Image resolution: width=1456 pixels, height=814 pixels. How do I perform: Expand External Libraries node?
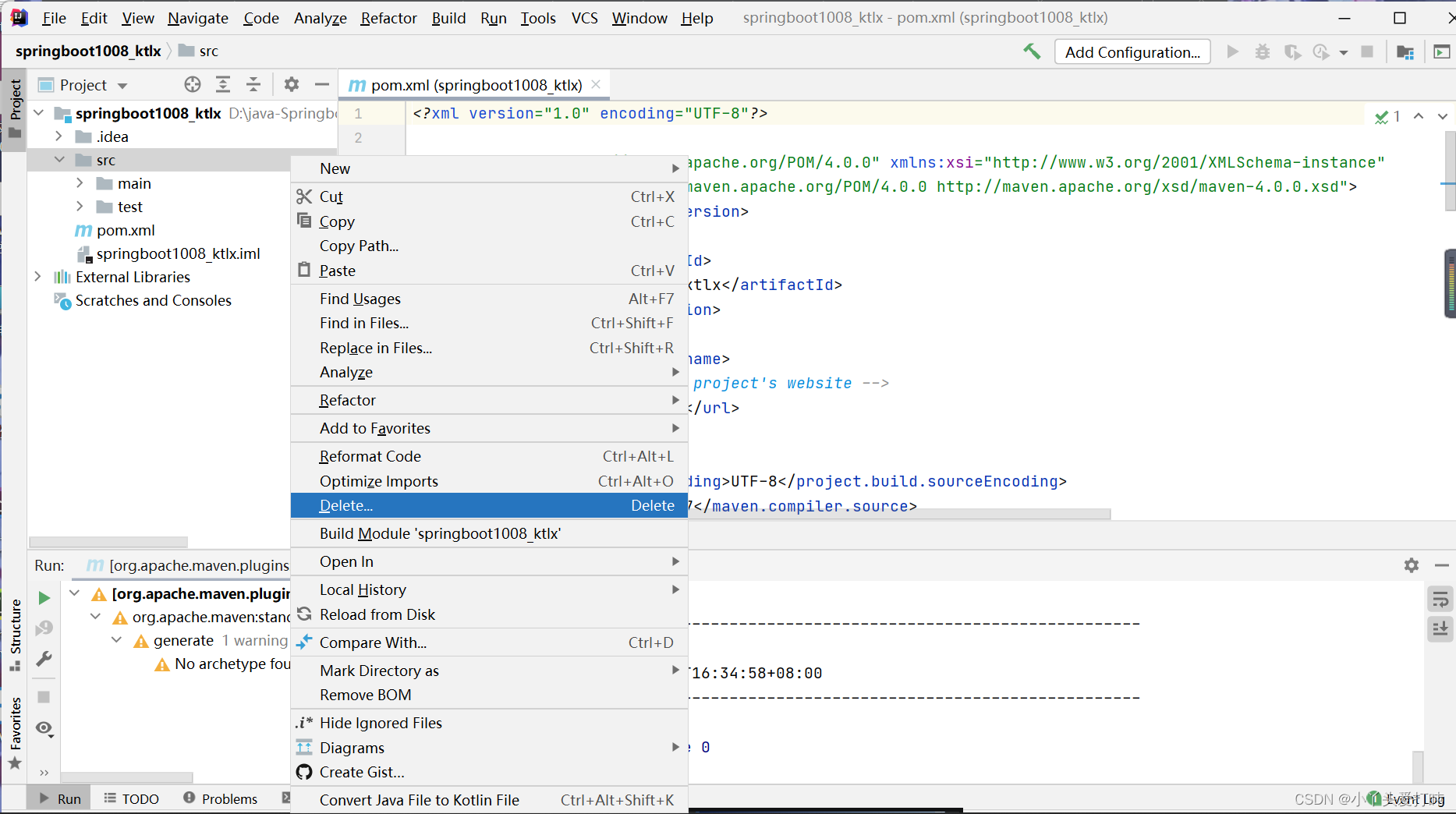(38, 277)
